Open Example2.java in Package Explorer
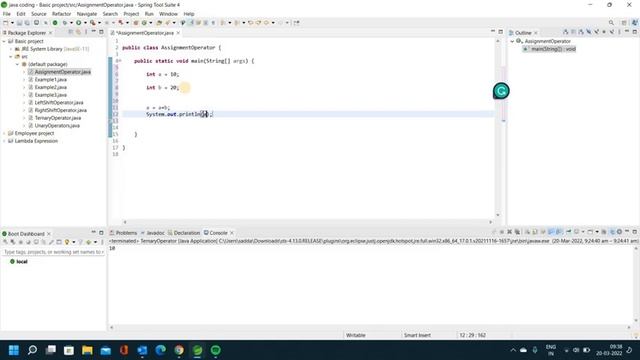Screen dimensions: 640x360 [x=51, y=87]
